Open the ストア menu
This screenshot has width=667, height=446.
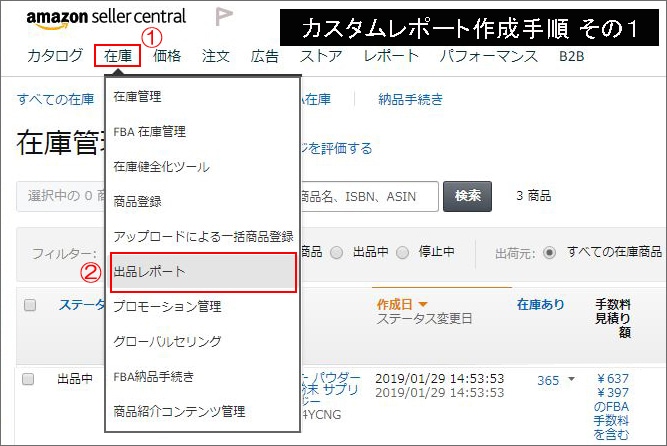(x=321, y=56)
